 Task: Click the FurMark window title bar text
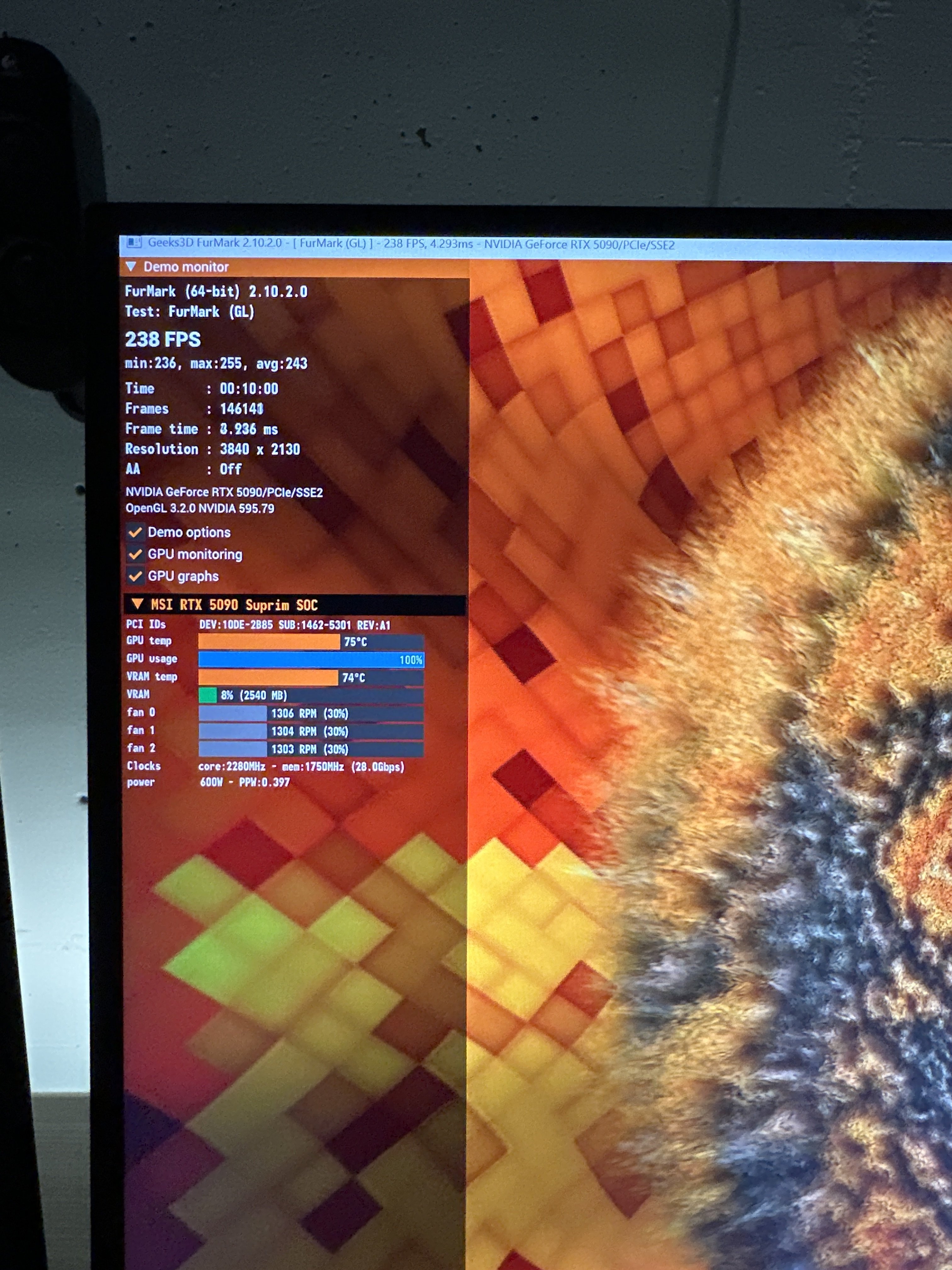pos(410,244)
